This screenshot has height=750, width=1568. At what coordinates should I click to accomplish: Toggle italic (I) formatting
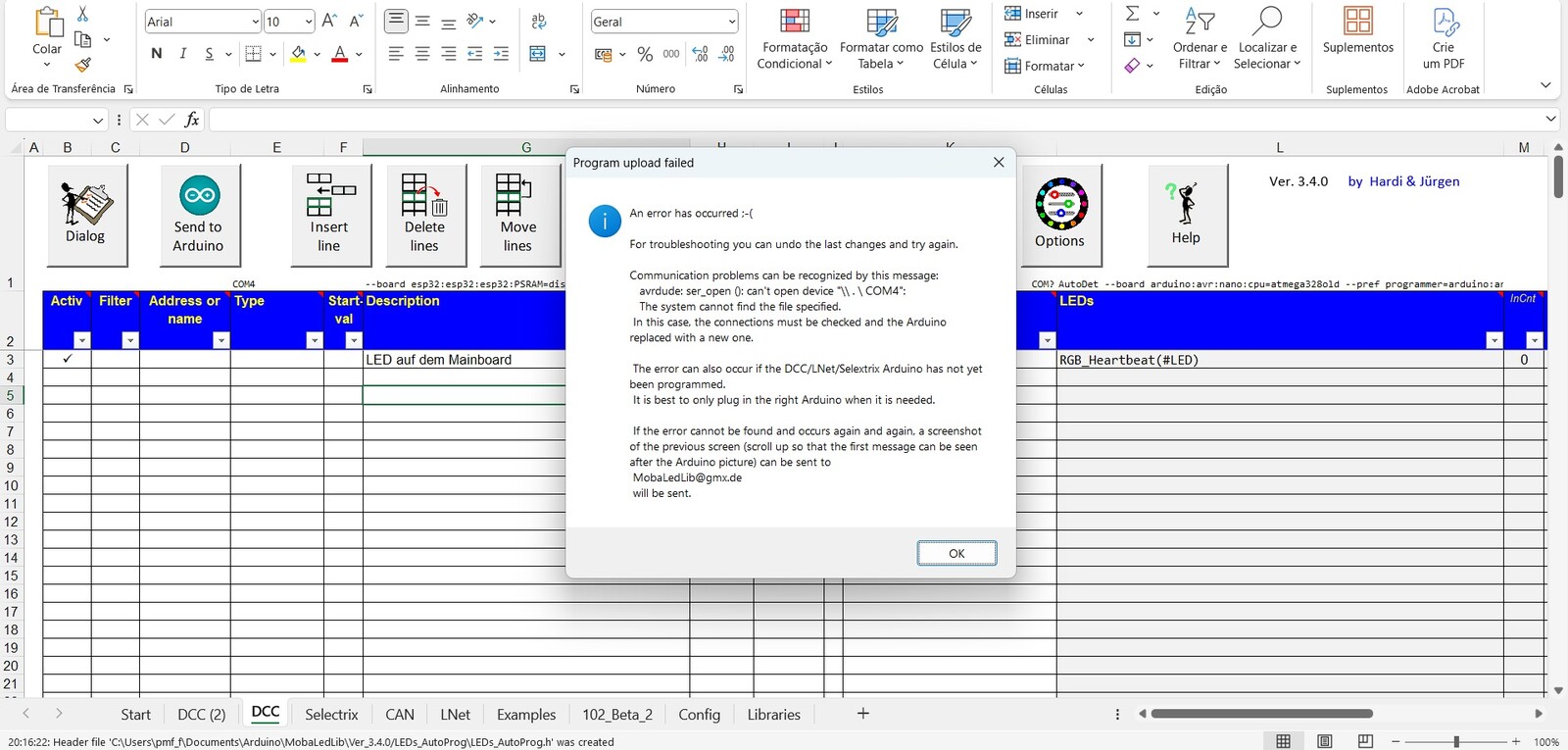[183, 54]
